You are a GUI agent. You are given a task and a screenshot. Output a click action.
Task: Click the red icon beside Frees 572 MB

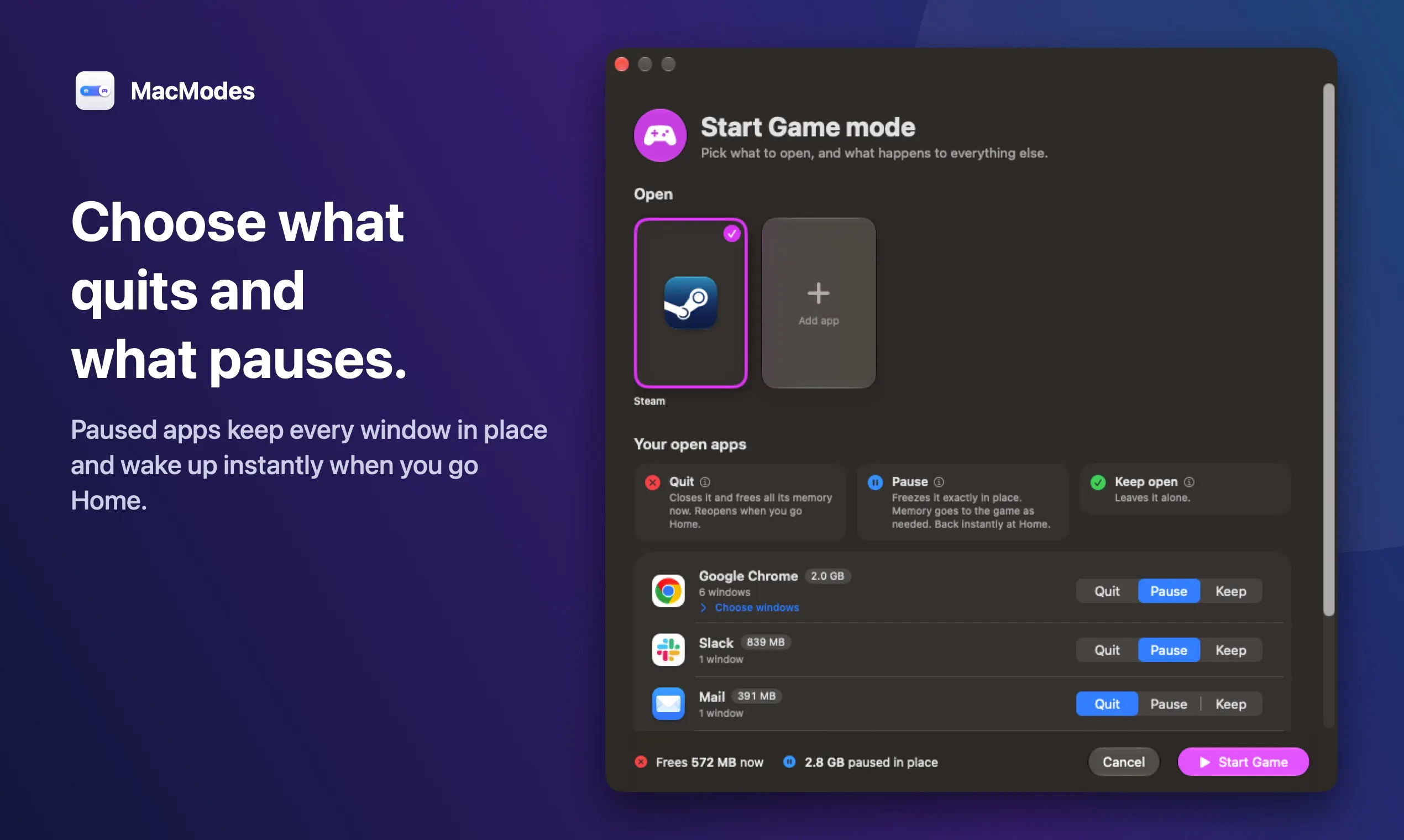click(641, 762)
